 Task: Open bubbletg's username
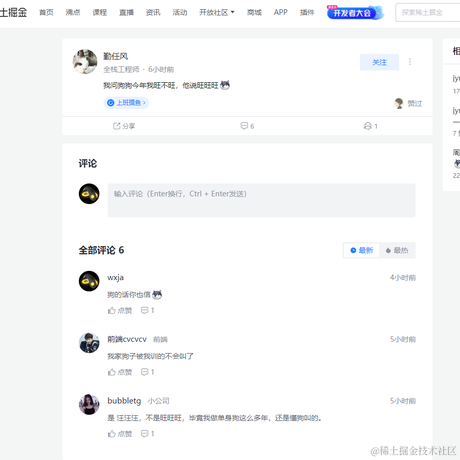[x=124, y=401]
